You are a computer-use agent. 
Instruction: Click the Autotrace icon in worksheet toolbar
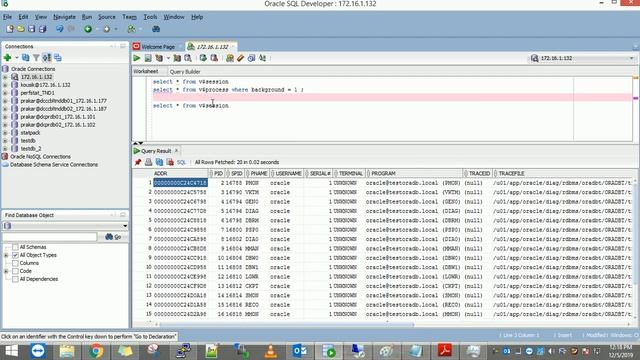[177, 58]
